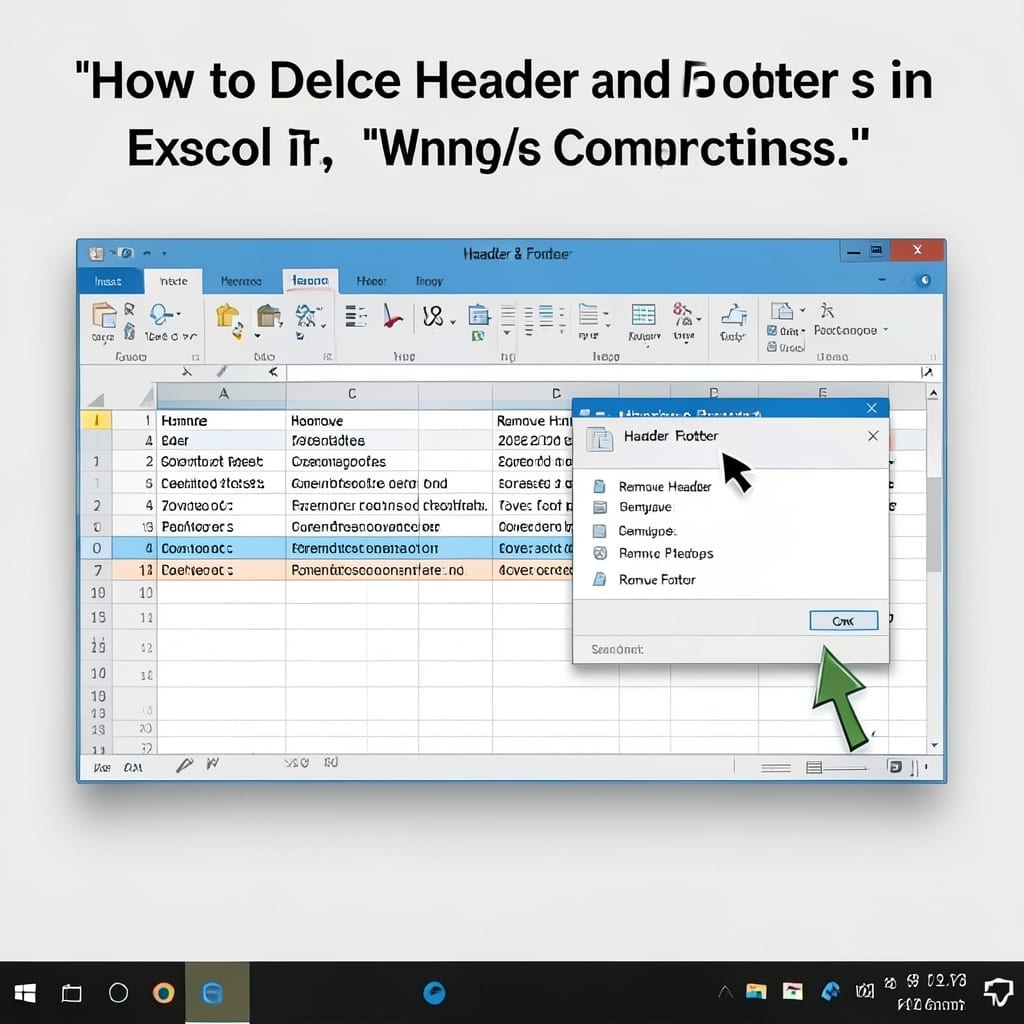This screenshot has width=1024, height=1024.
Task: Click the pencil icon in status bar
Action: coord(185,765)
